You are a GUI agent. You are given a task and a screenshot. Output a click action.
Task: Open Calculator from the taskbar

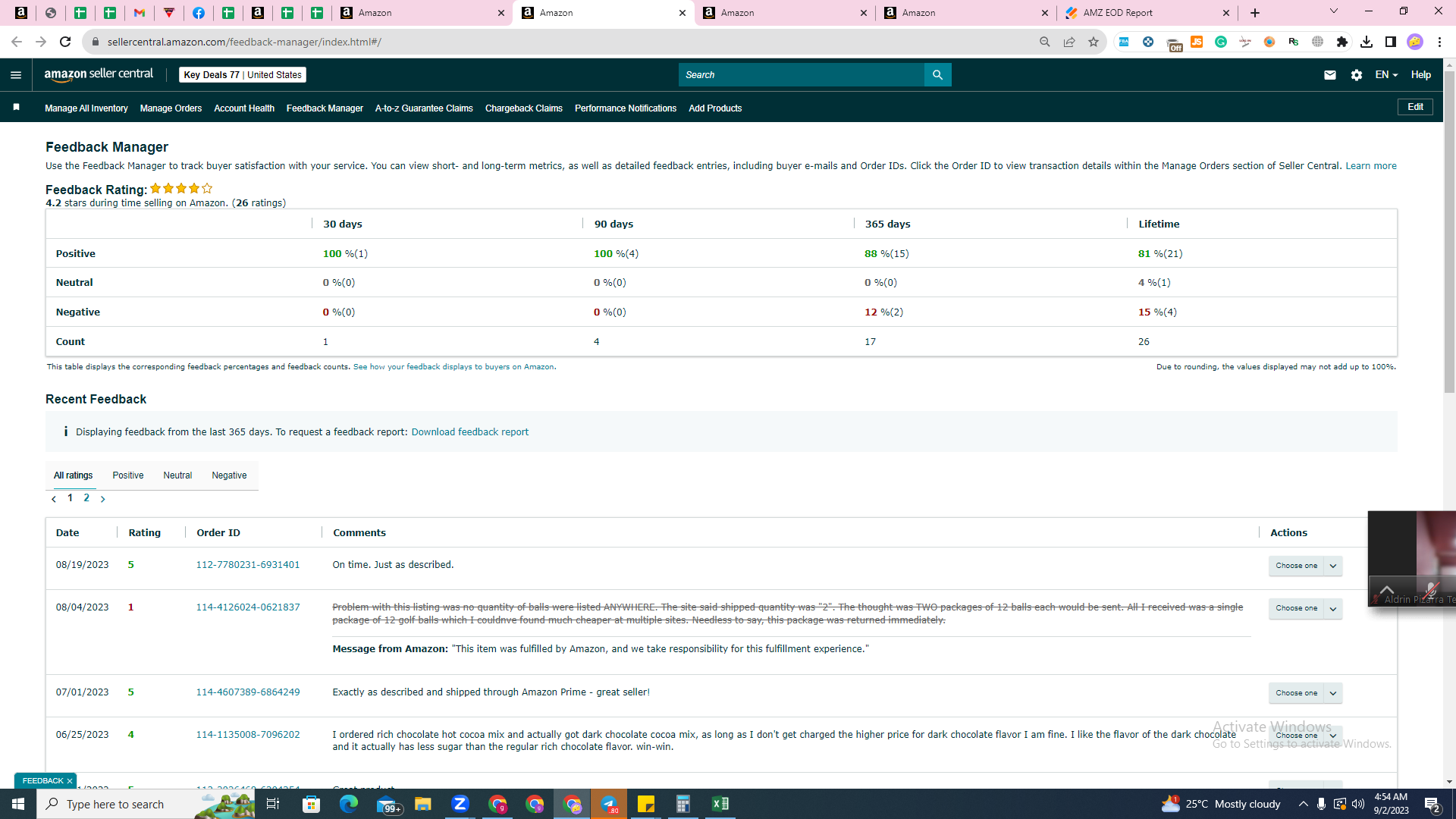[683, 804]
